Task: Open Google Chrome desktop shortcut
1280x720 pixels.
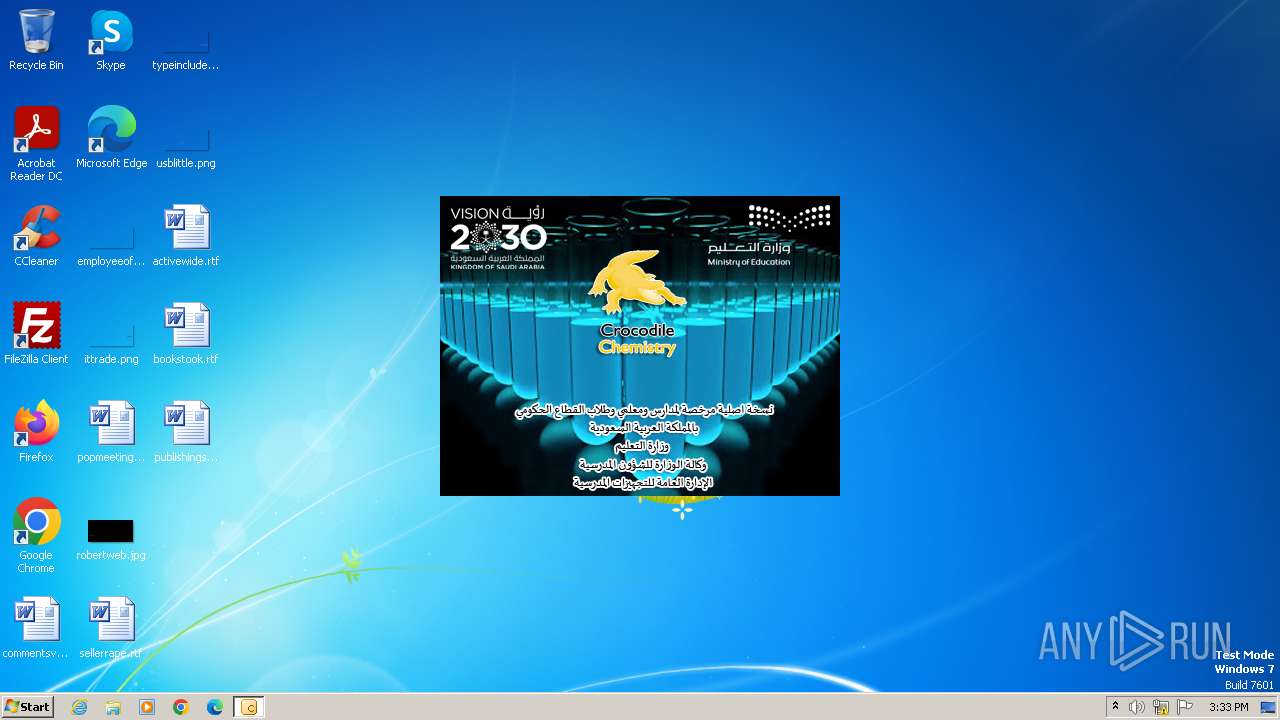Action: 36,537
